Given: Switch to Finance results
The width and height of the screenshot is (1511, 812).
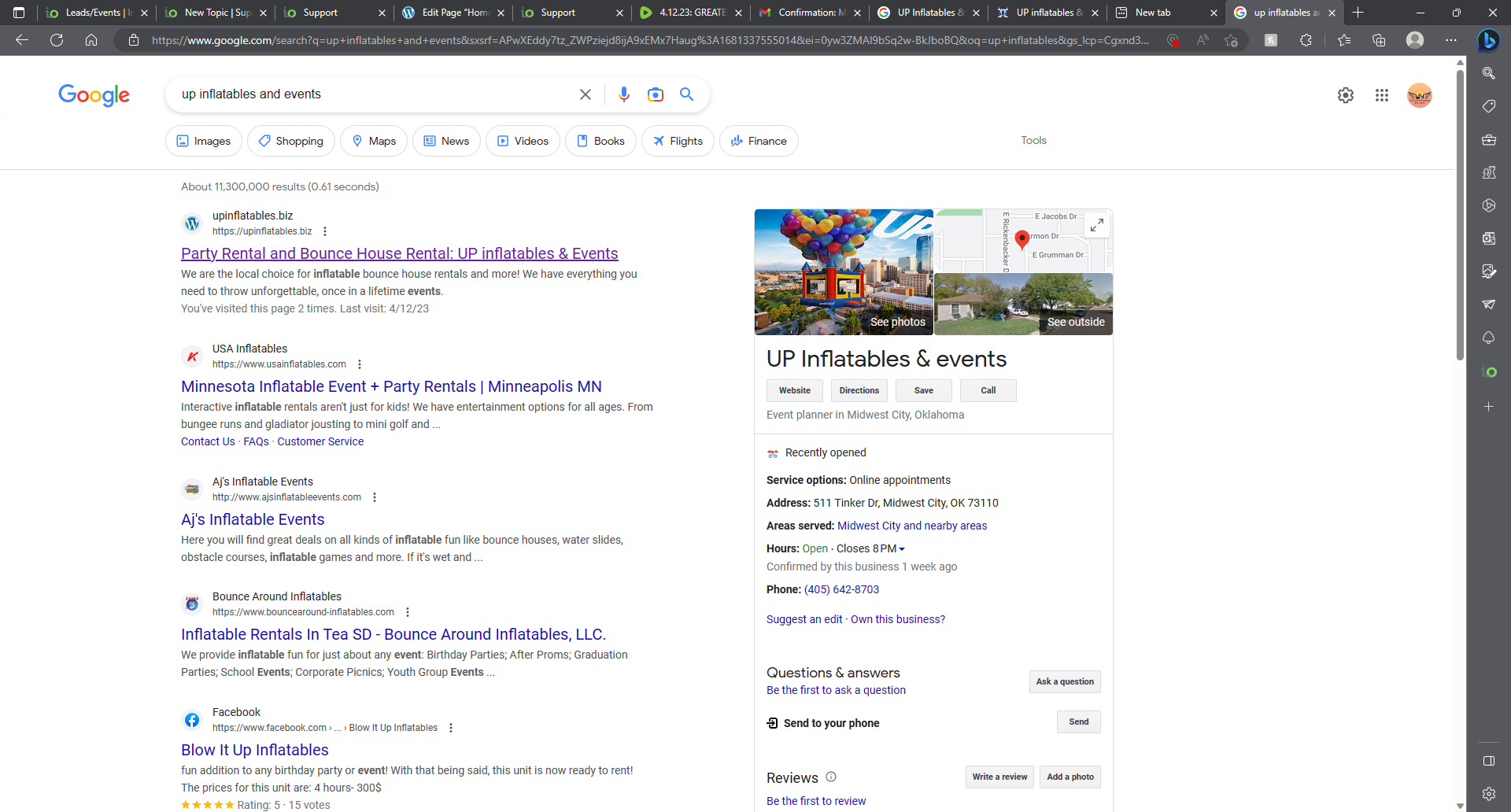Looking at the screenshot, I should [759, 141].
